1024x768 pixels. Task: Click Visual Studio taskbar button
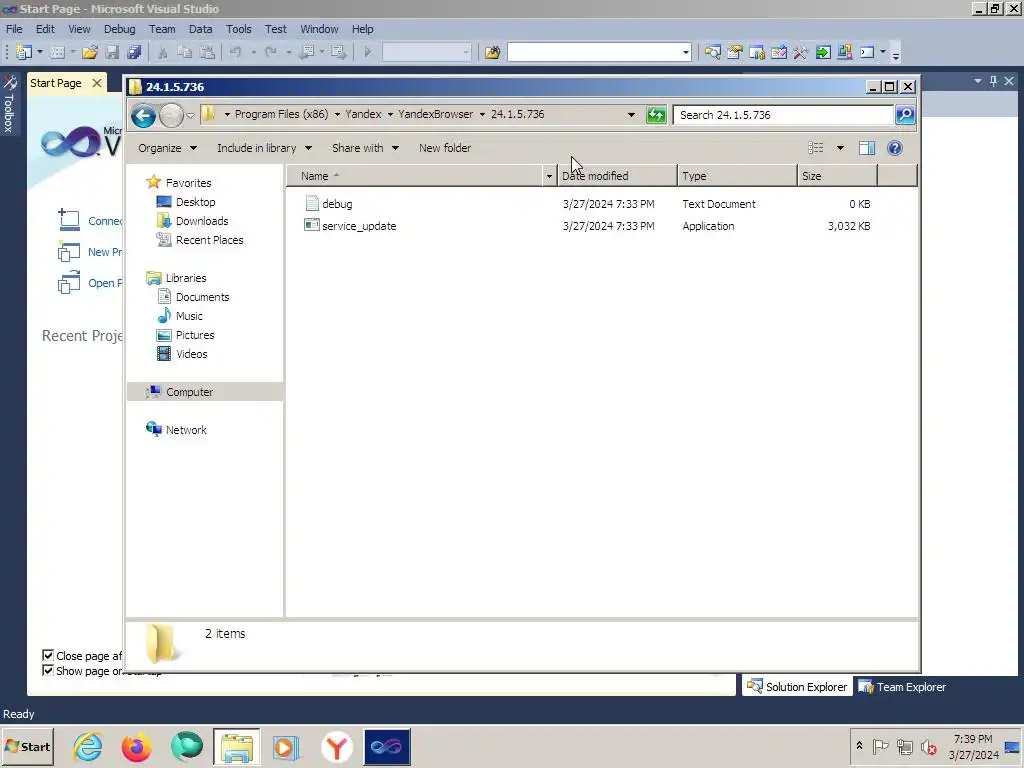pos(387,746)
